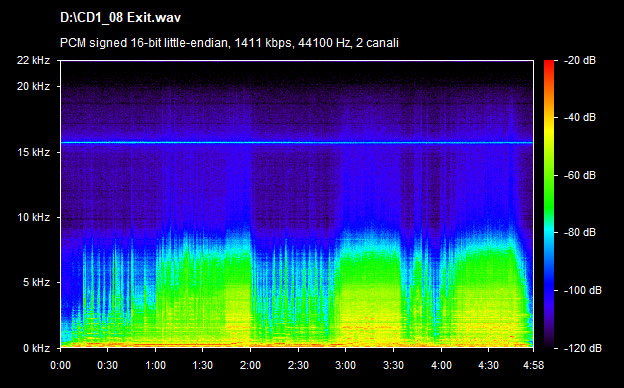Screen dimensions: 624x388
Task: Click the 3:30 time axis marker
Action: click(x=393, y=365)
